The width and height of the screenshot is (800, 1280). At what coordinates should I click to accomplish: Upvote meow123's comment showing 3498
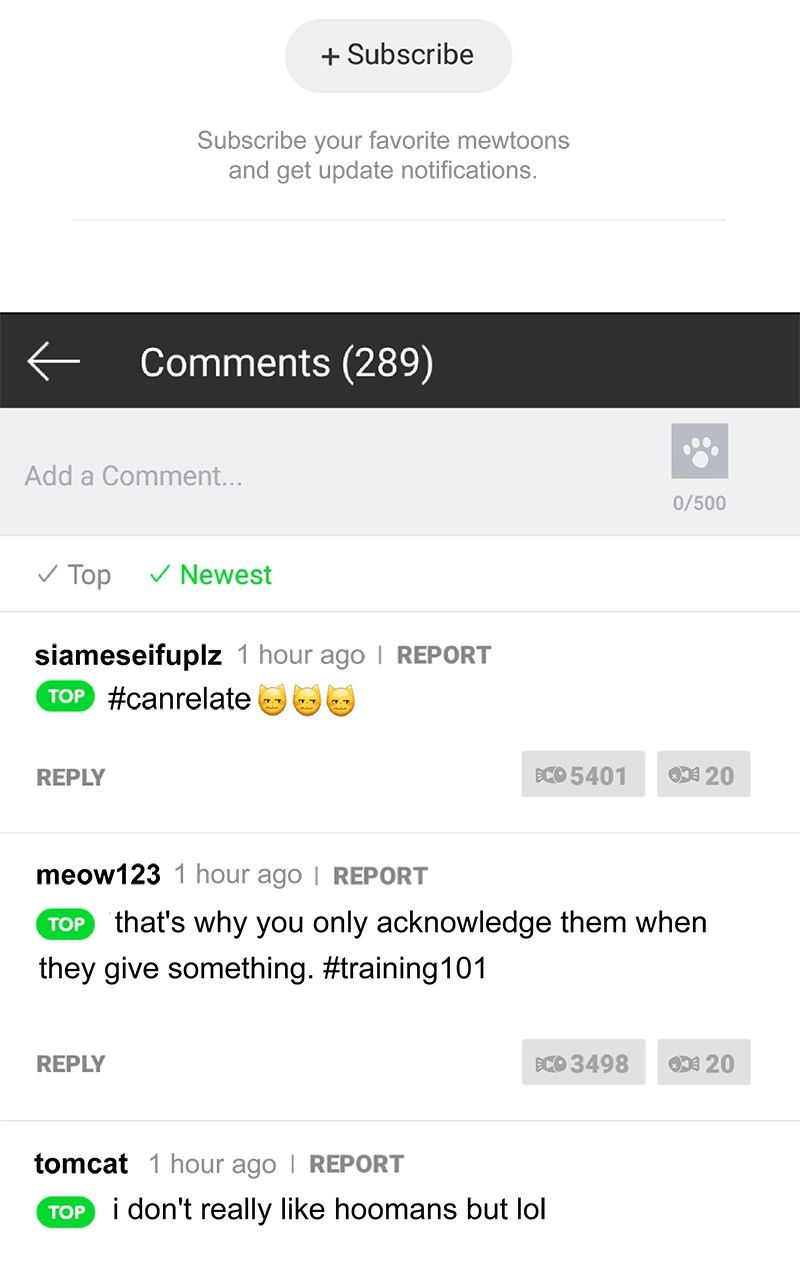pyautogui.click(x=583, y=1062)
